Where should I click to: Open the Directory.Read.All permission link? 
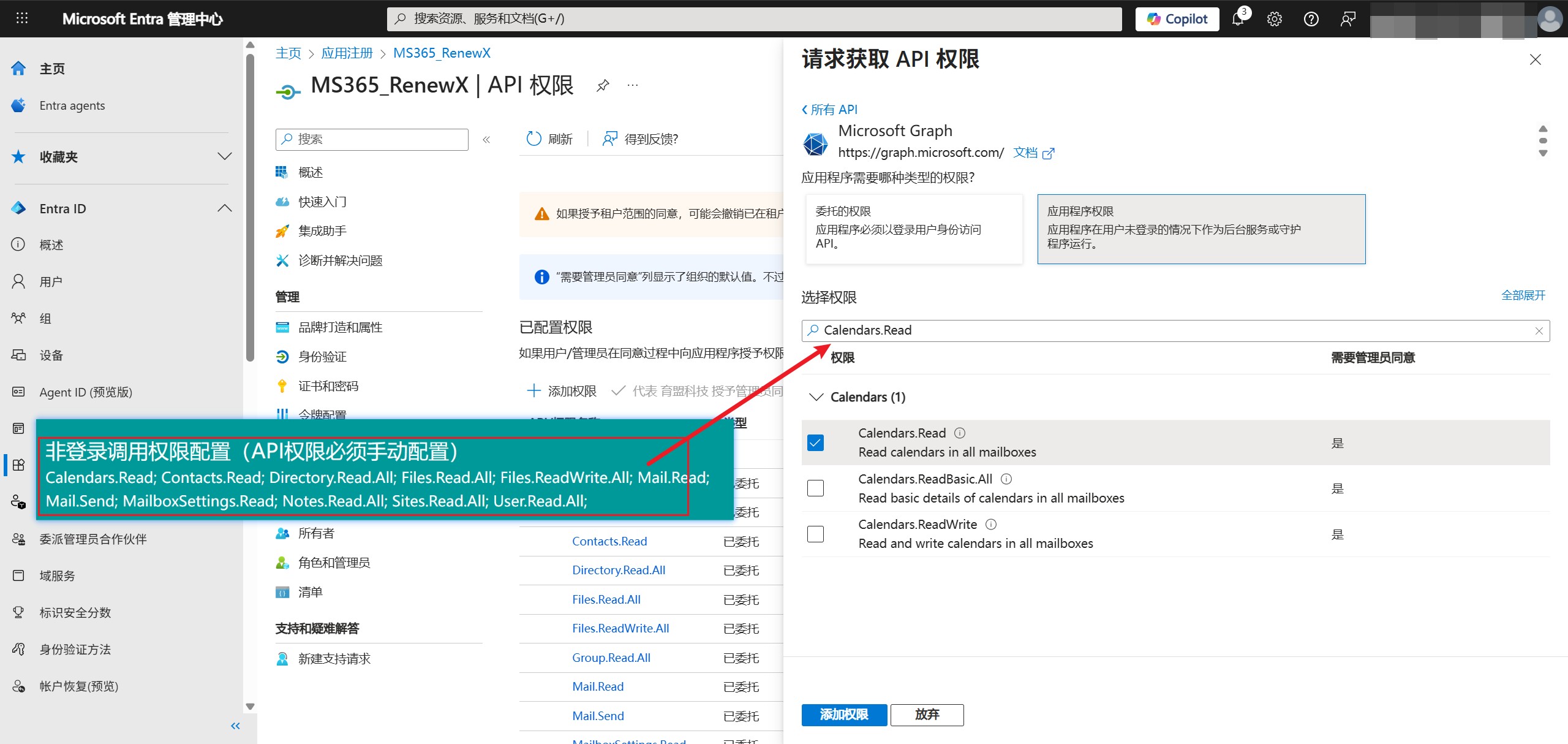click(619, 570)
